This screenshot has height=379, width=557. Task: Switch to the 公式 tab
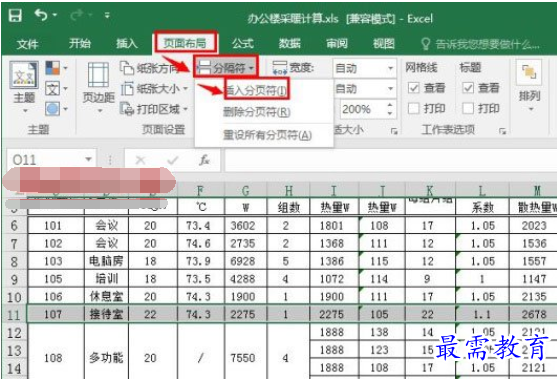click(243, 44)
